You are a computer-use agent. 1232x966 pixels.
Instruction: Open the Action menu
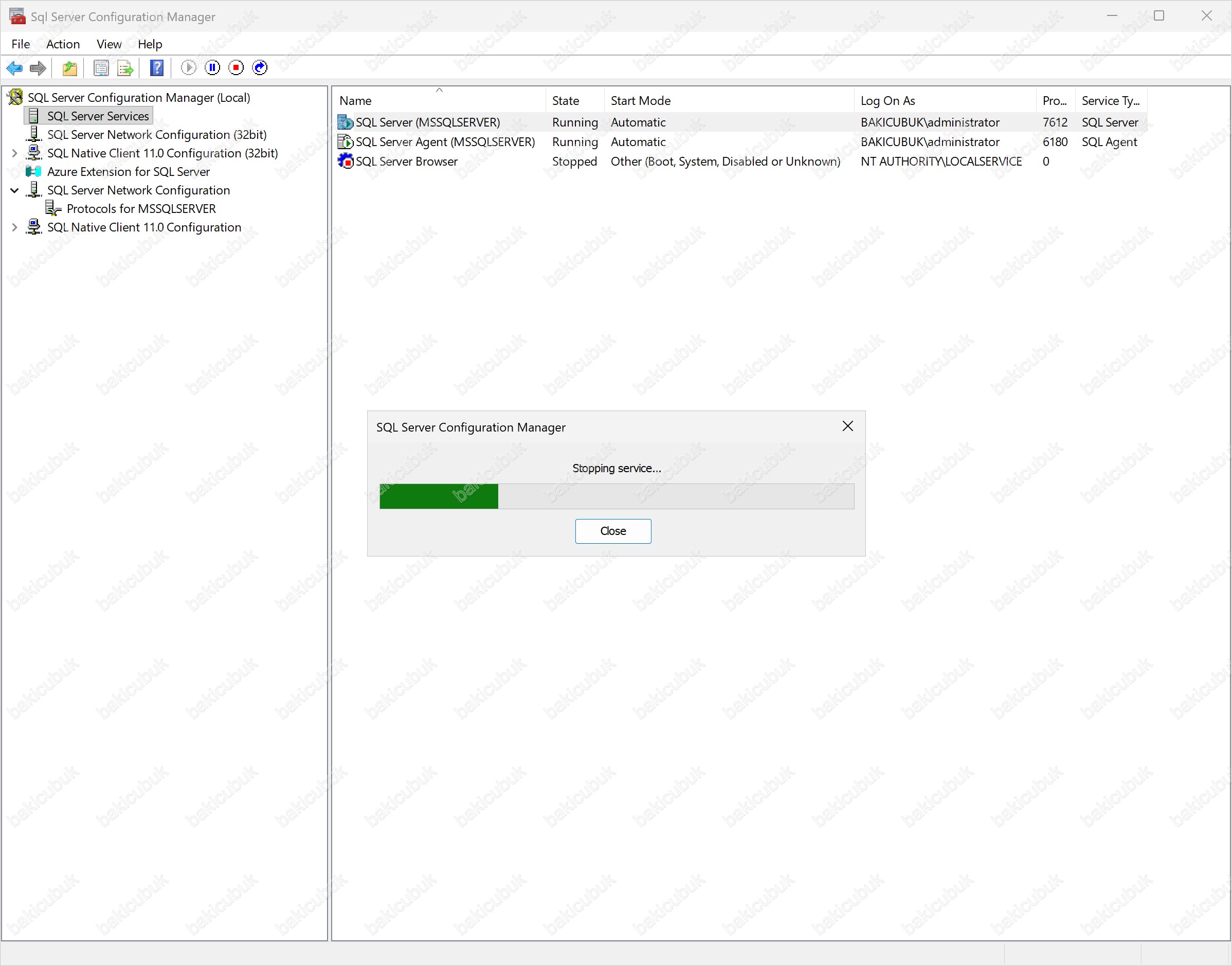[63, 44]
